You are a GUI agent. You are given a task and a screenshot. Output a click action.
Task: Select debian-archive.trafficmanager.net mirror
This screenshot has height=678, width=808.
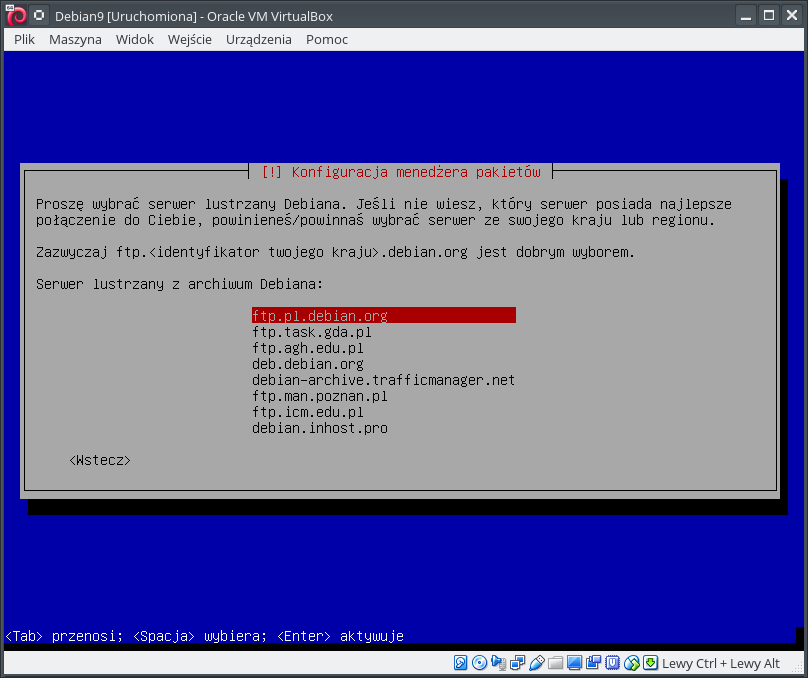383,380
